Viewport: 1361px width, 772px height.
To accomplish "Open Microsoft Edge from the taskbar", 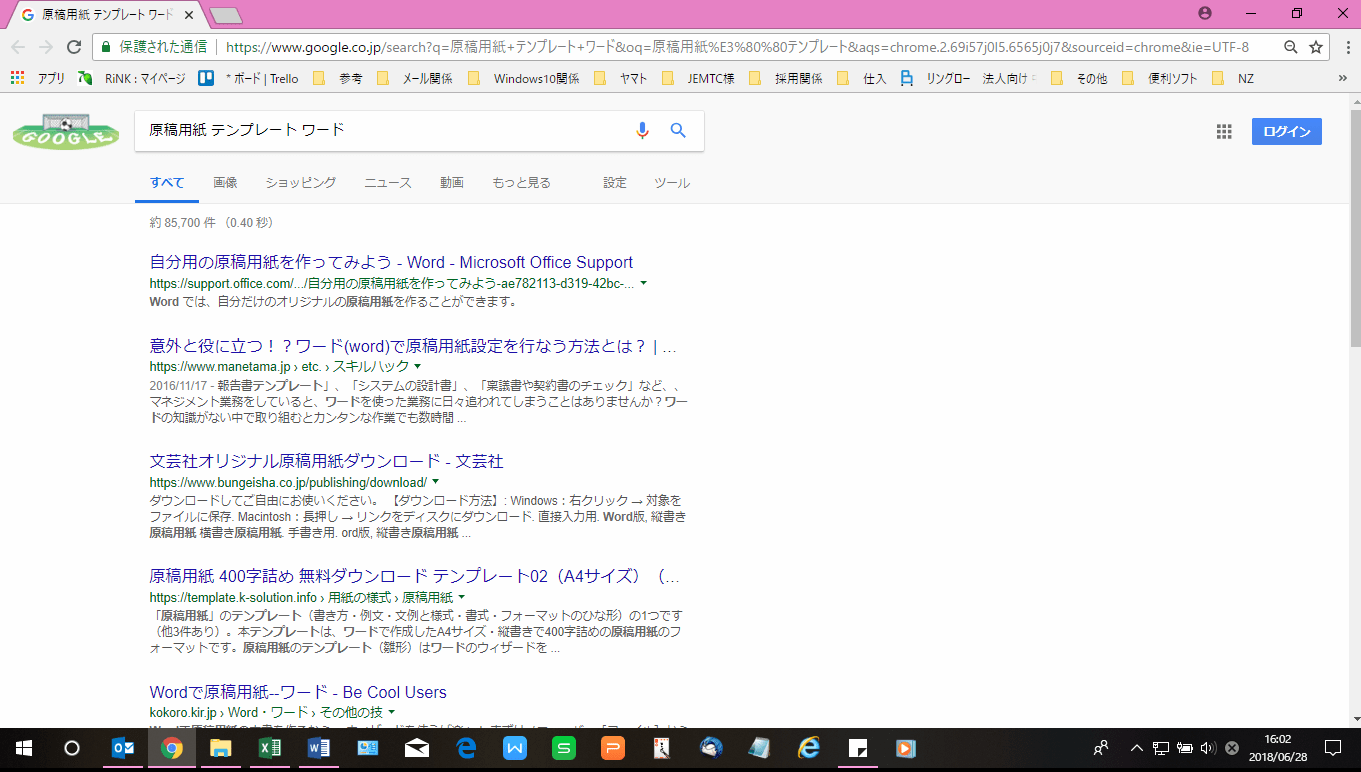I will [x=466, y=748].
